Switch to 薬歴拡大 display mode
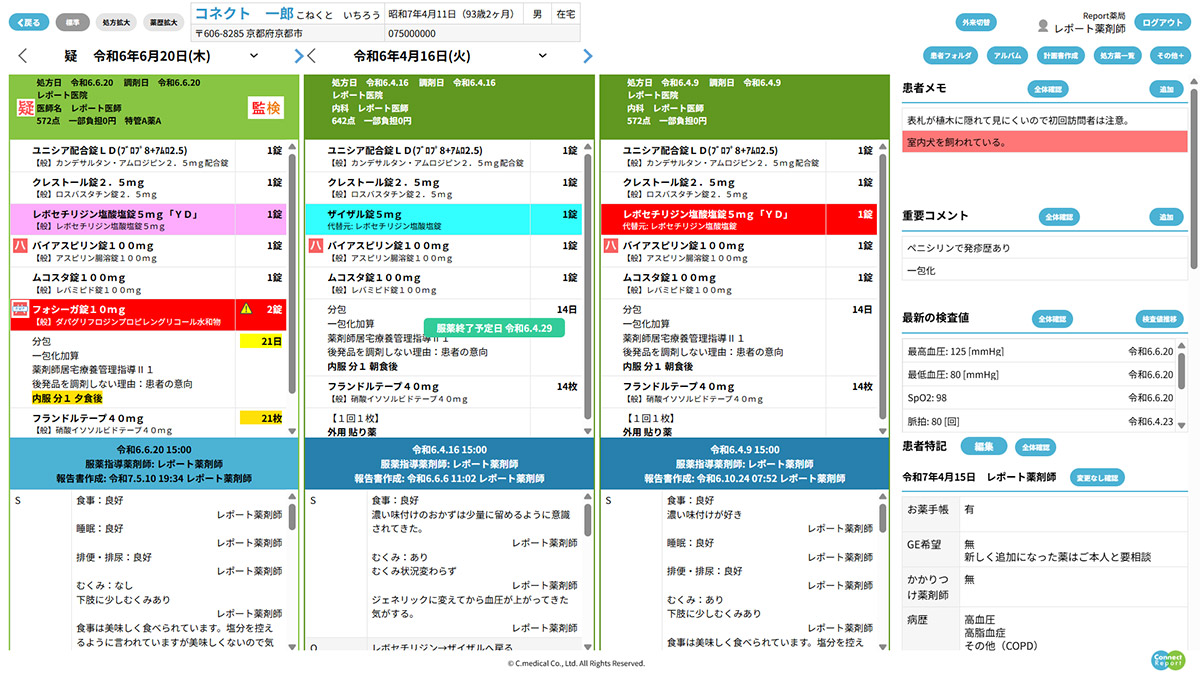Viewport: 1200px width, 676px height. point(162,22)
